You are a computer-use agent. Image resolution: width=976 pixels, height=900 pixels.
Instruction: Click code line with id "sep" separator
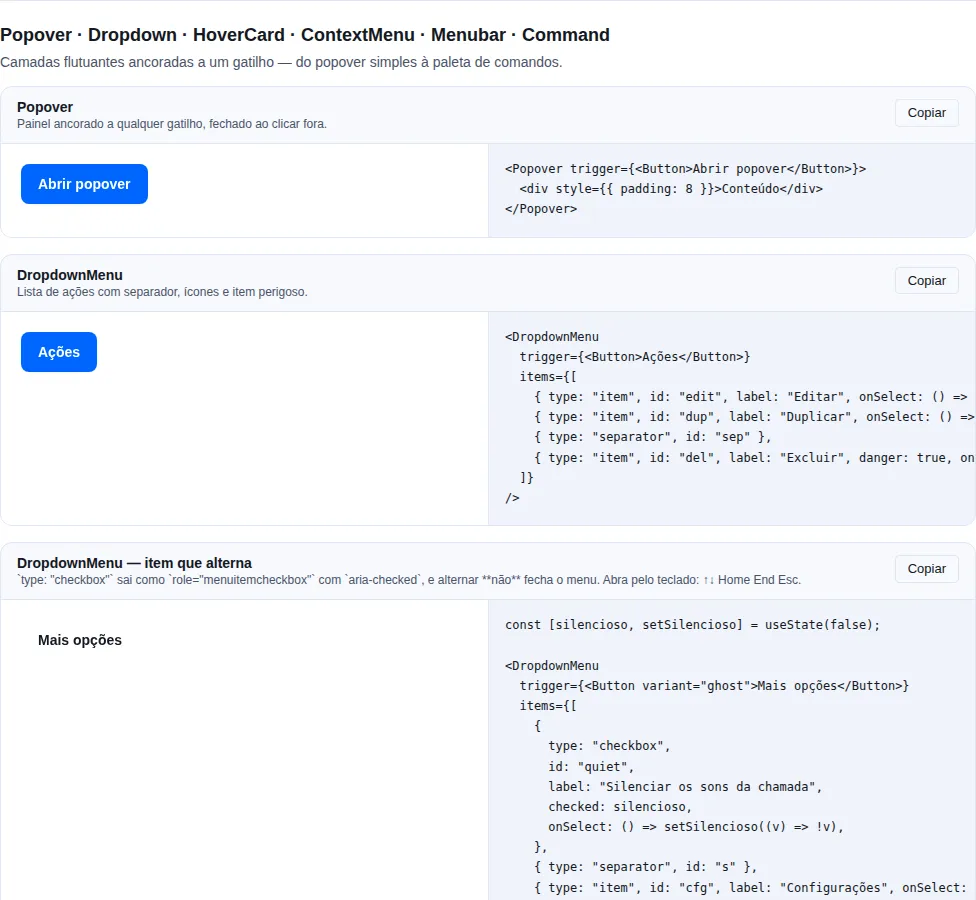tap(652, 437)
